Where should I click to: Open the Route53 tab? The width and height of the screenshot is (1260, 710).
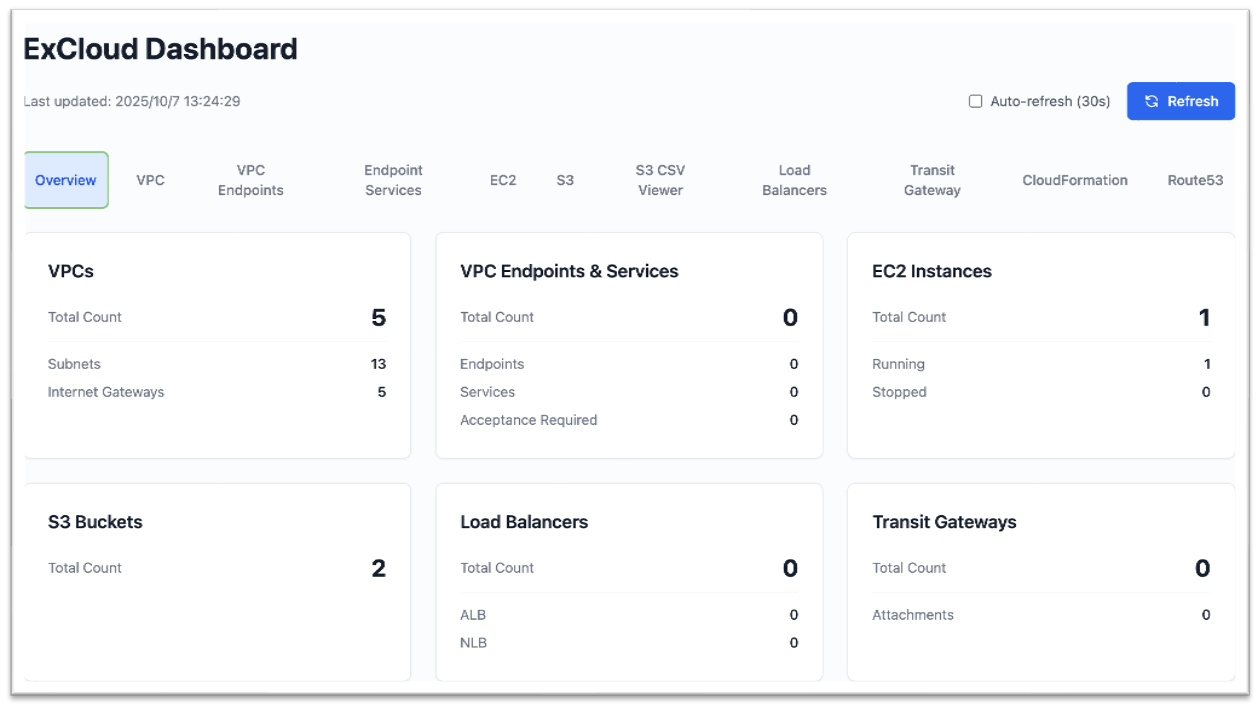tap(1195, 180)
